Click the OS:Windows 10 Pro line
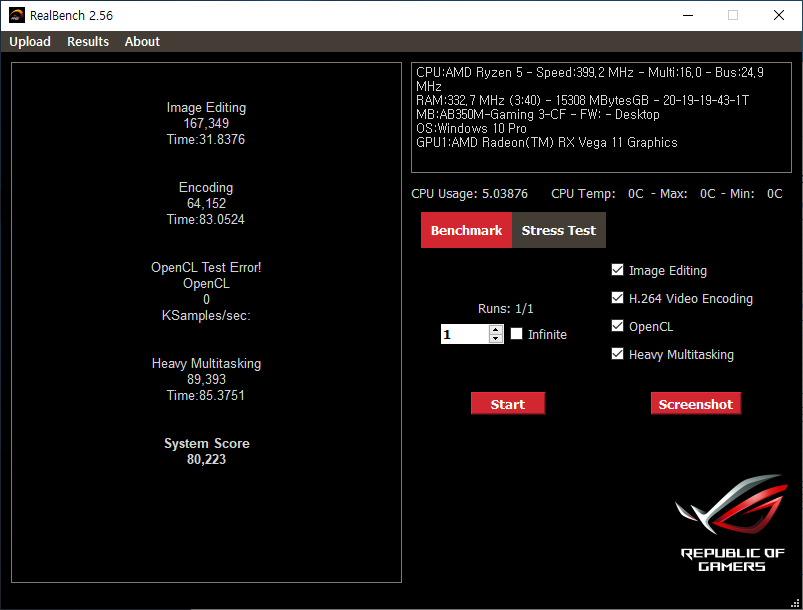803x610 pixels. pos(471,128)
